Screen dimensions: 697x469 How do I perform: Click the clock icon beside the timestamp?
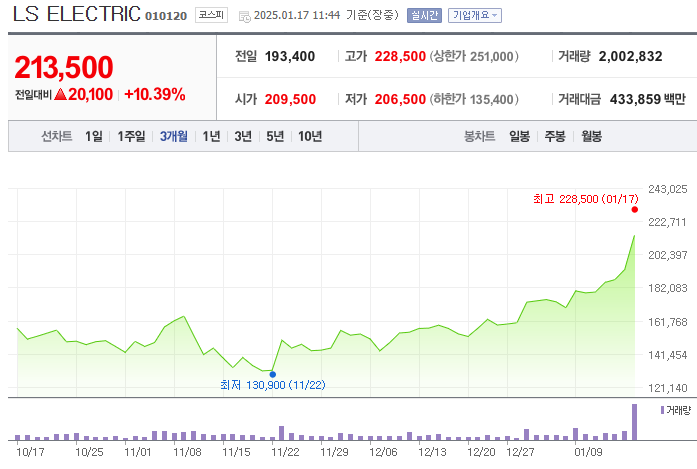tap(244, 16)
